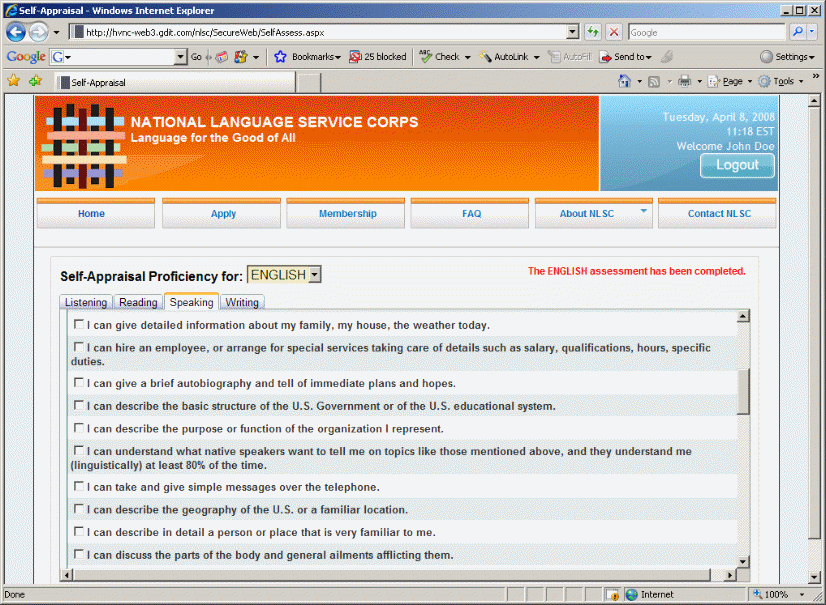Click in the Google search box
826x605 pixels.
click(x=707, y=32)
